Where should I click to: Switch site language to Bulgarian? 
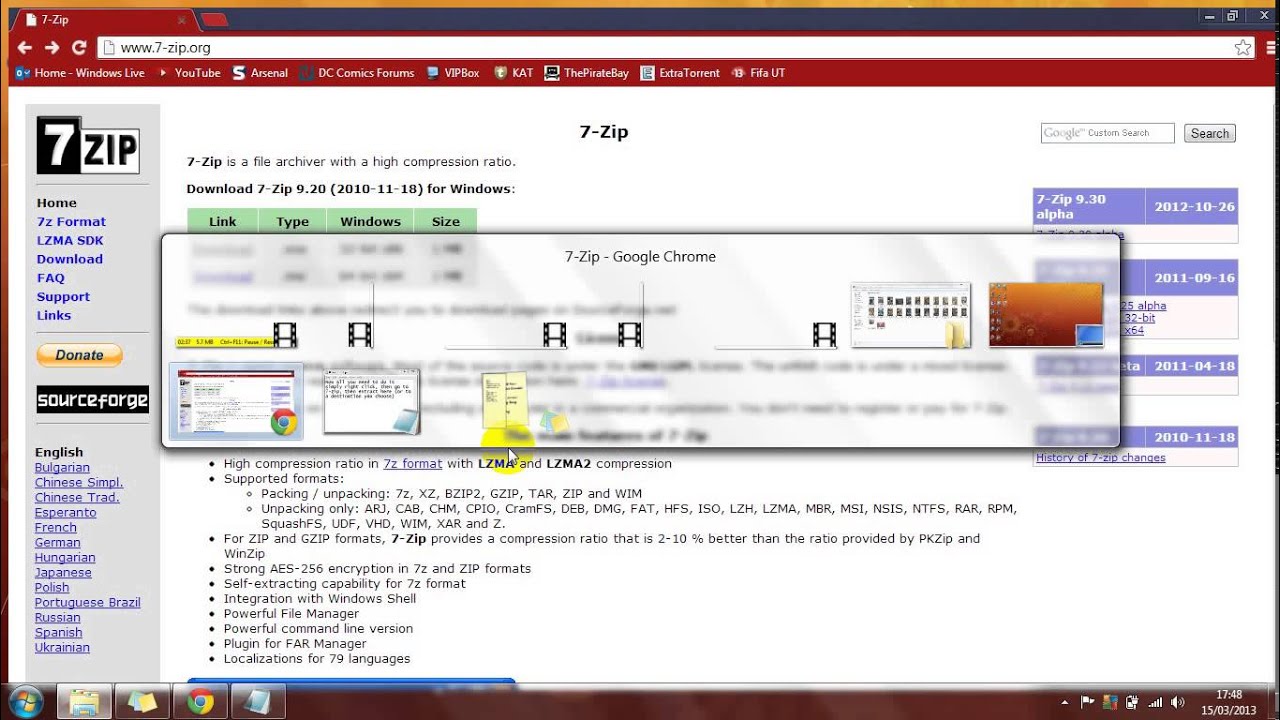point(62,468)
